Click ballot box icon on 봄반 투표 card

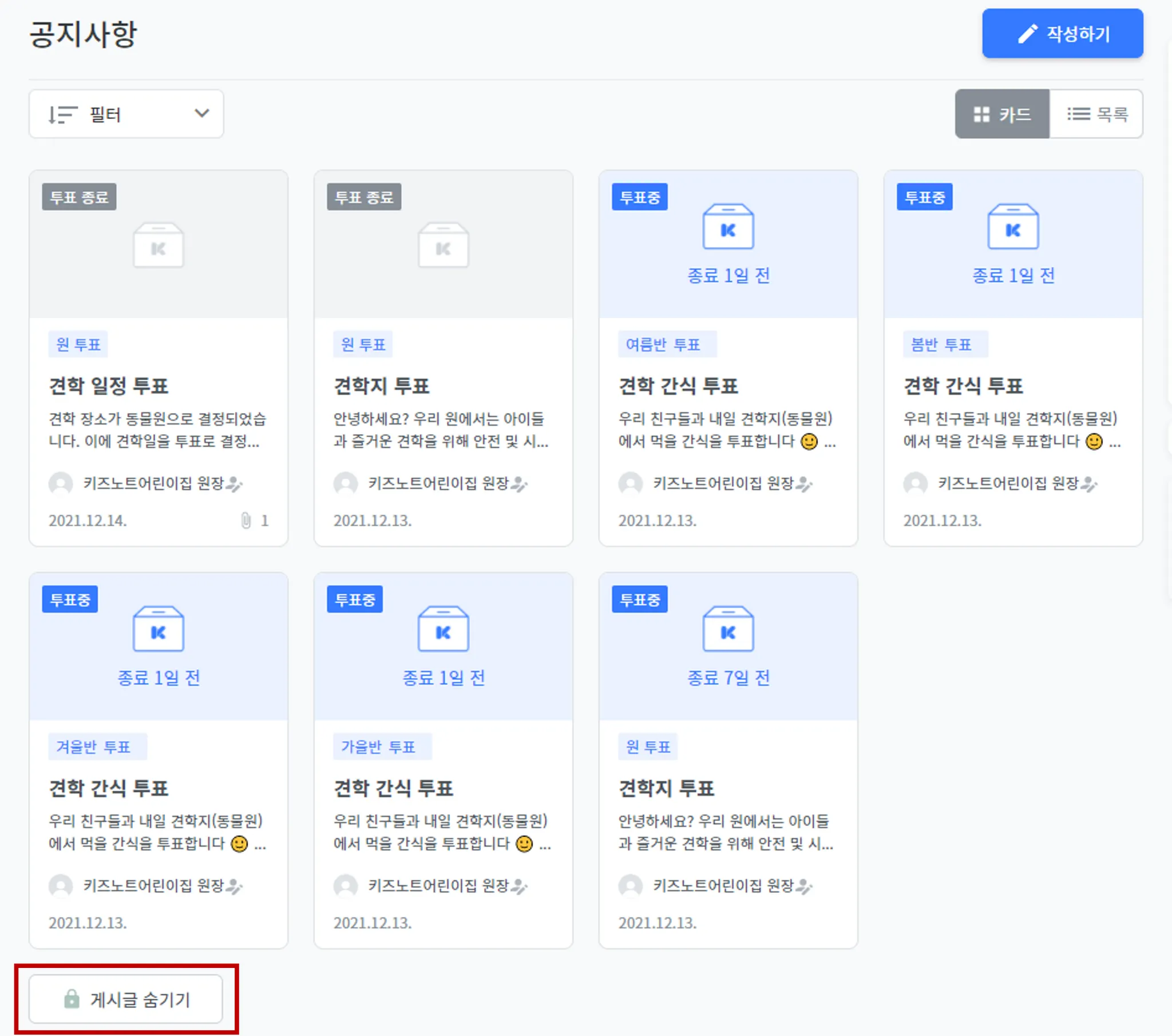coord(1012,227)
